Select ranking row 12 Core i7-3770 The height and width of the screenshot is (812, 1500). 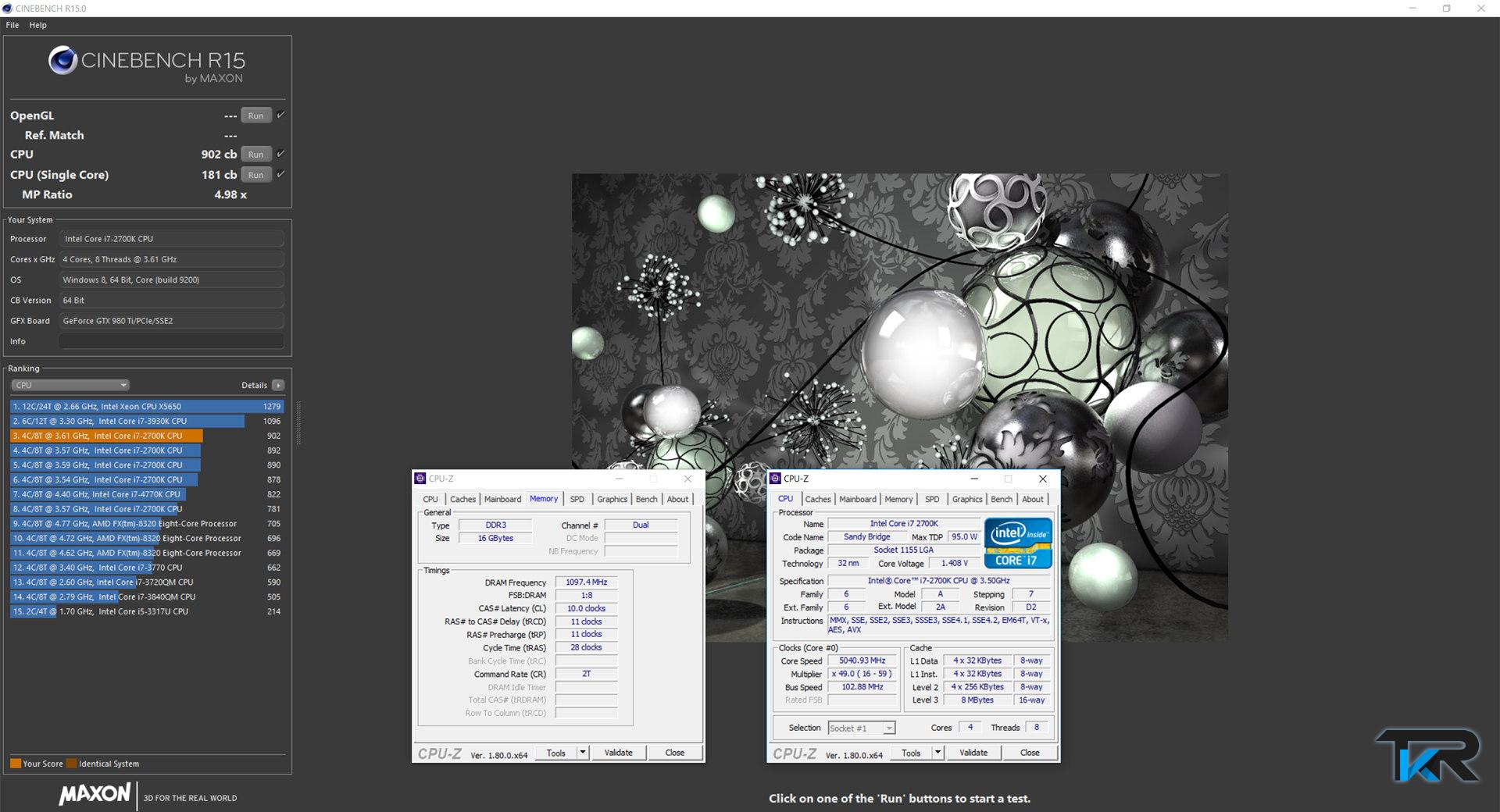[x=147, y=568]
